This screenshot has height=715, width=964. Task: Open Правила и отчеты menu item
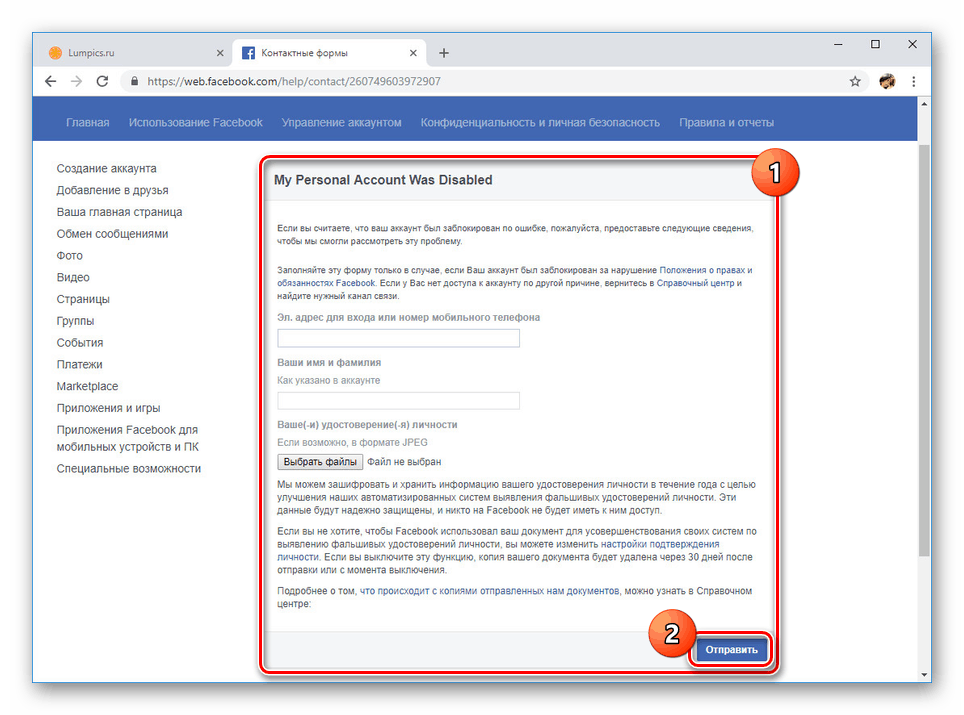coord(726,122)
